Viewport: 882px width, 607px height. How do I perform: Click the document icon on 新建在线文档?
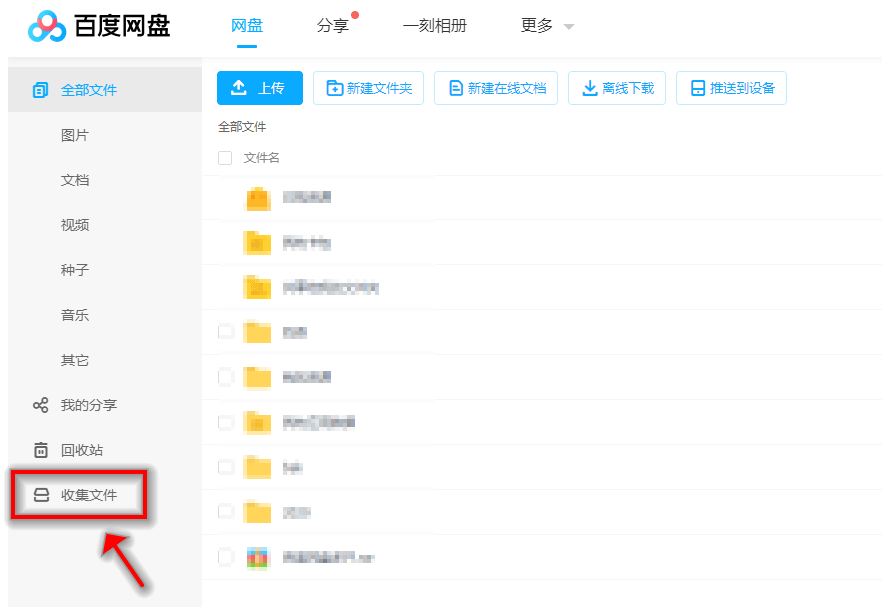[x=456, y=88]
